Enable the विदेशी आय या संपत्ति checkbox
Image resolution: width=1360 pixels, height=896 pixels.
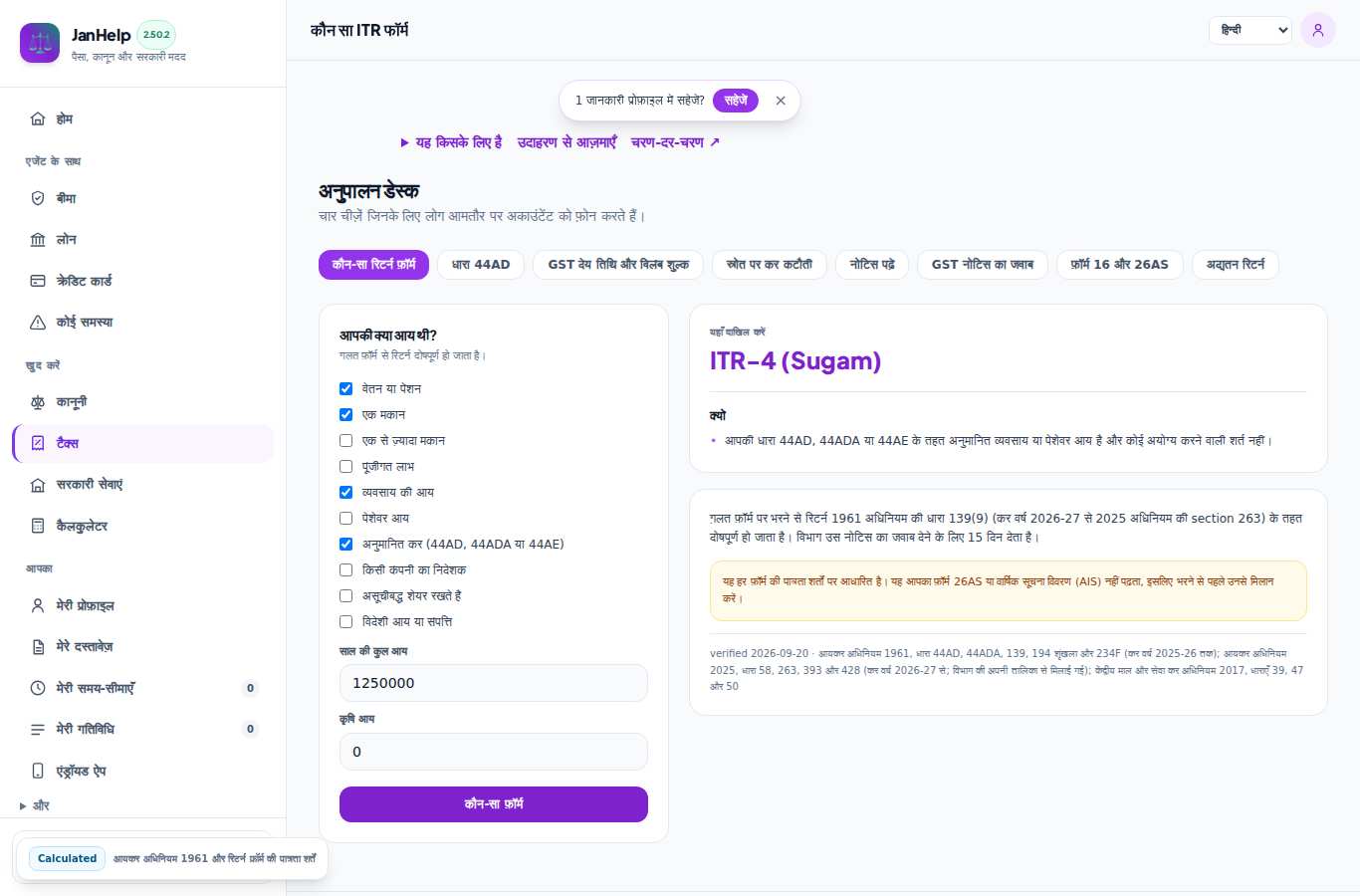point(345,621)
